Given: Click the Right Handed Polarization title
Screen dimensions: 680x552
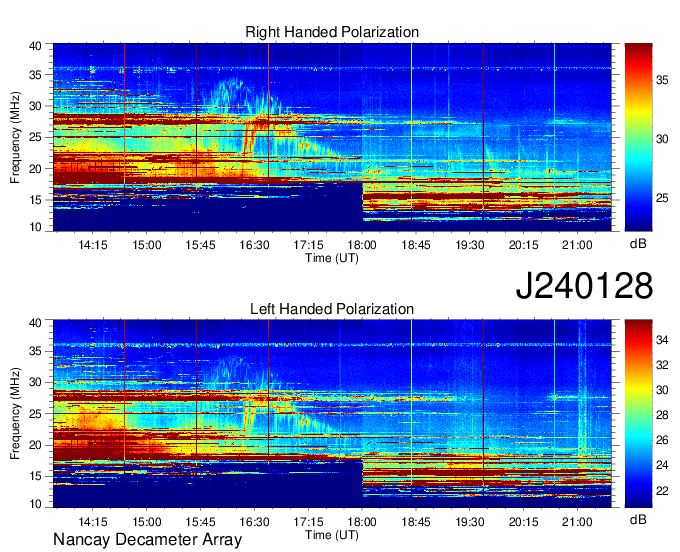Looking at the screenshot, I should [332, 32].
